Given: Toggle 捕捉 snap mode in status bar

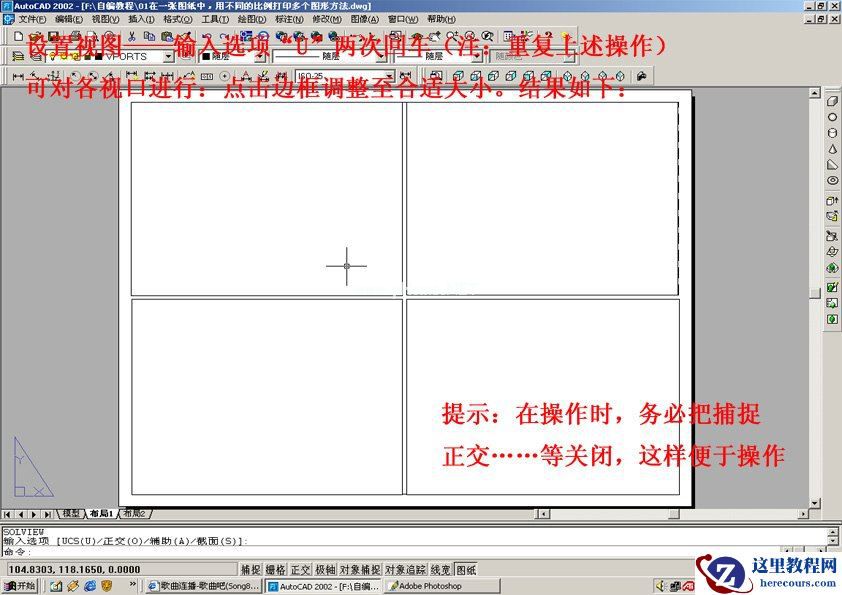Looking at the screenshot, I should [x=250, y=569].
